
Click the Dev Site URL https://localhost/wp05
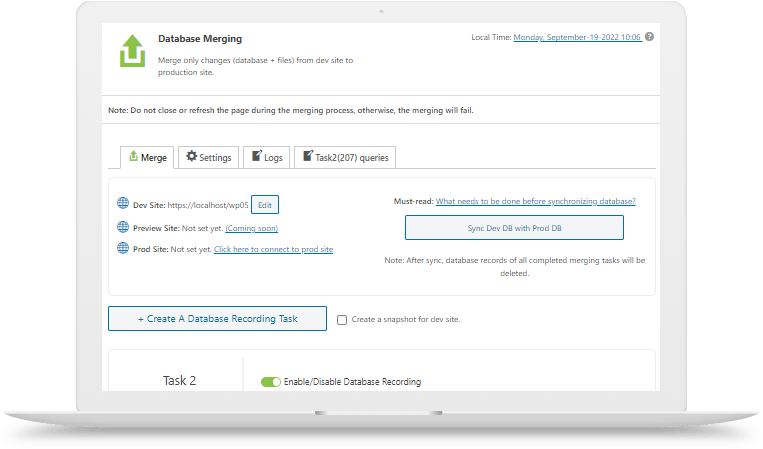coord(208,205)
